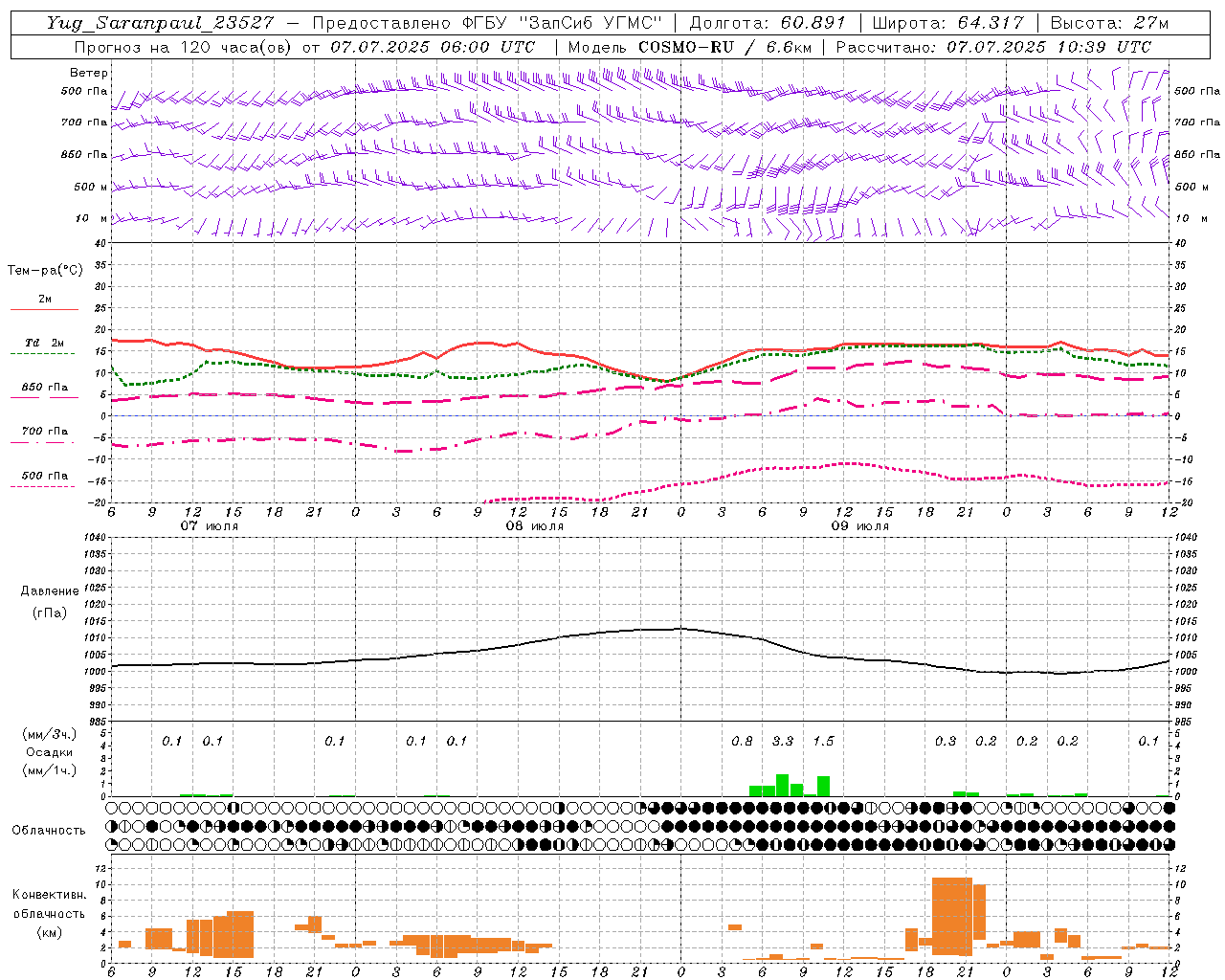Click the 08 июля date label
The width and height of the screenshot is (1225, 980).
pyautogui.click(x=535, y=526)
